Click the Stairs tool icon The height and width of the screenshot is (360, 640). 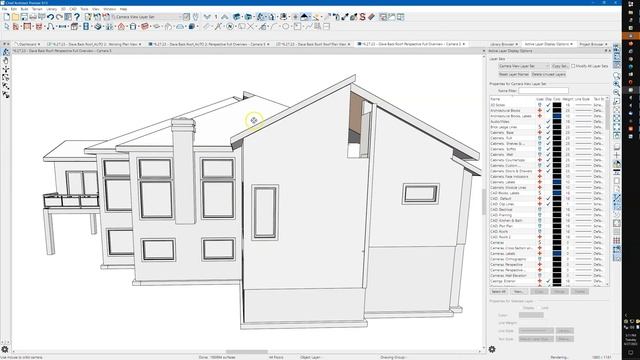[109, 27]
